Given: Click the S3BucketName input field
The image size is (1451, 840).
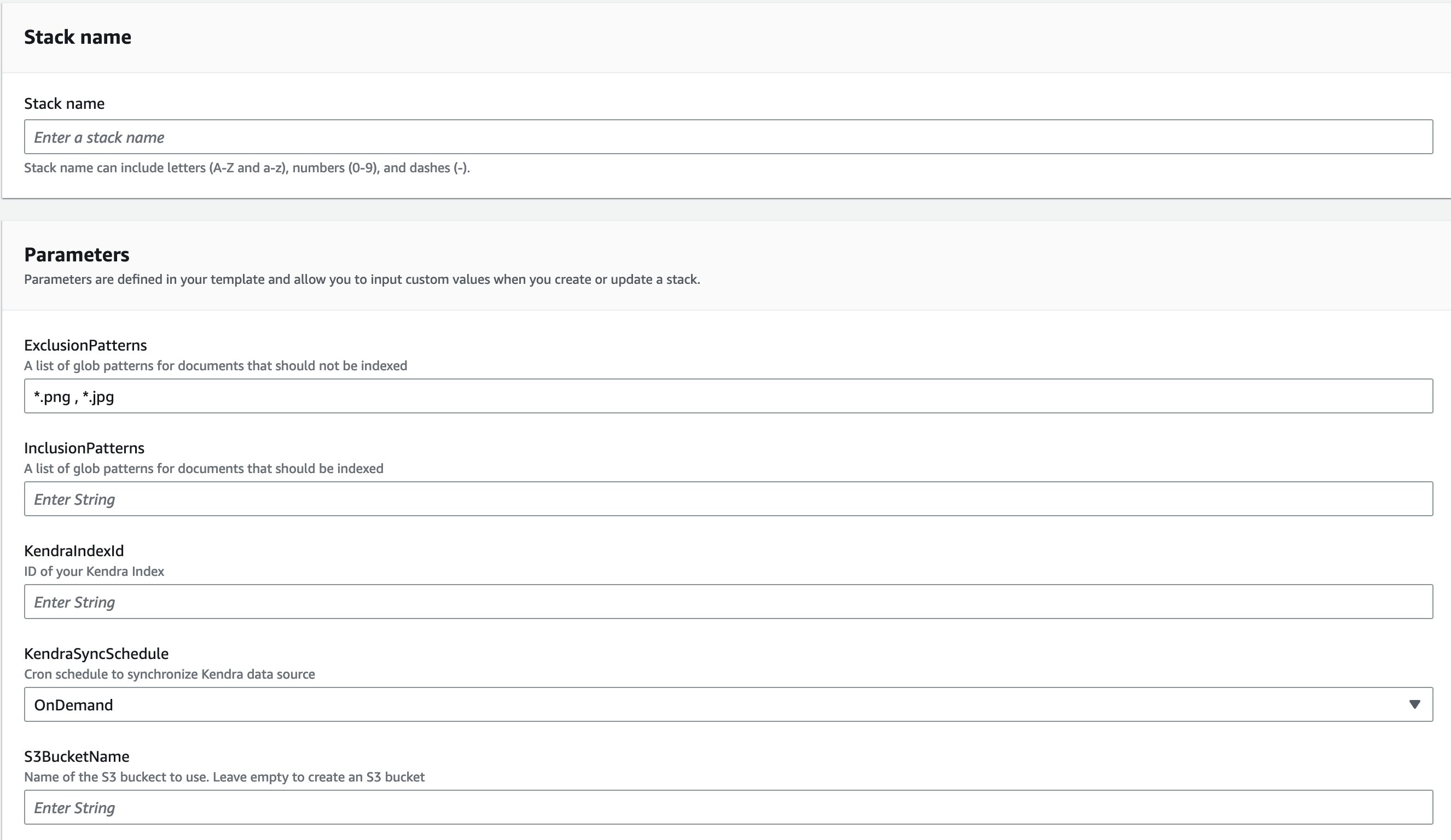Looking at the screenshot, I should [x=728, y=807].
